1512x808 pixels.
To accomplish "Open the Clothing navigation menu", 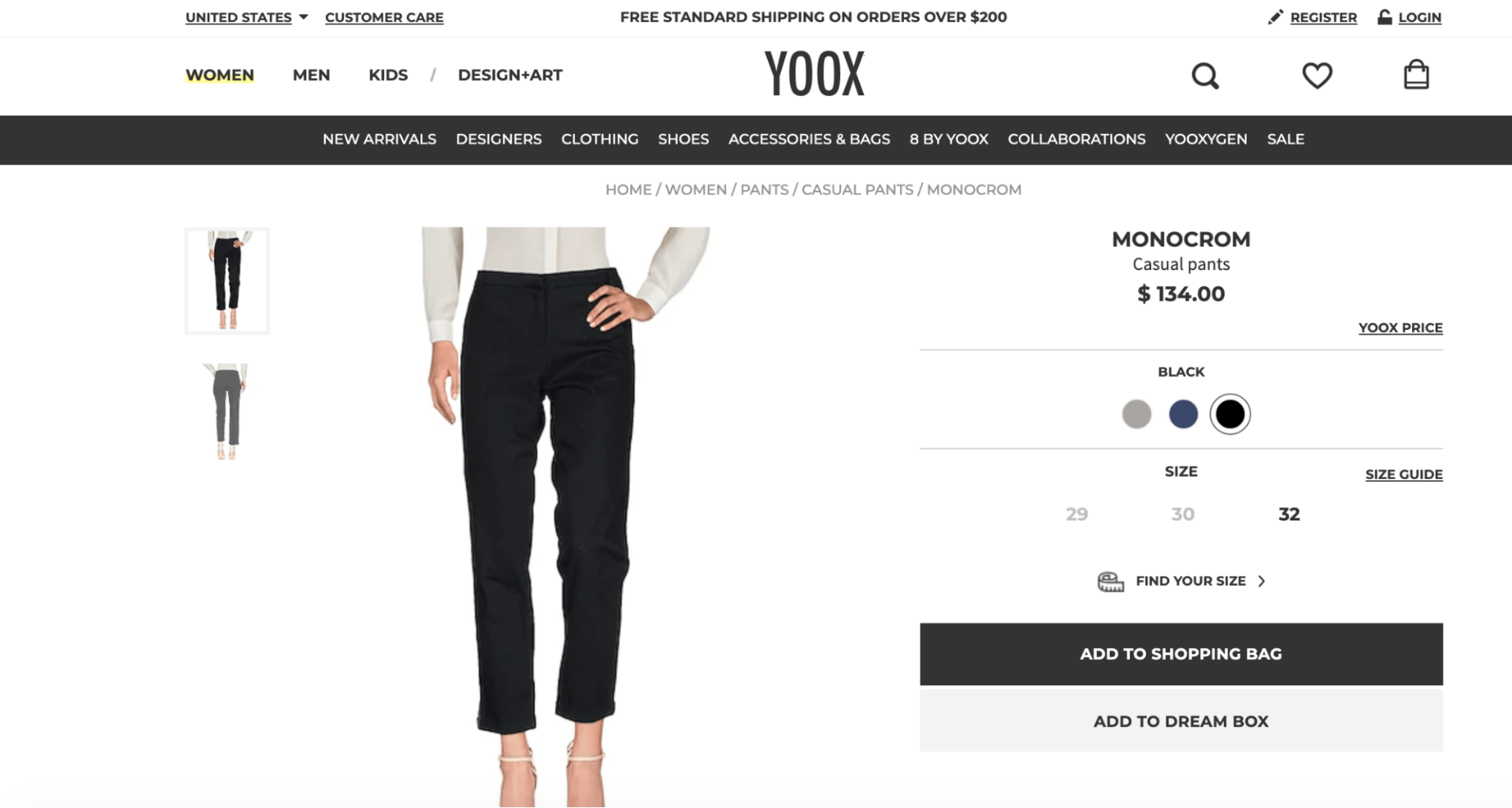I will click(599, 139).
